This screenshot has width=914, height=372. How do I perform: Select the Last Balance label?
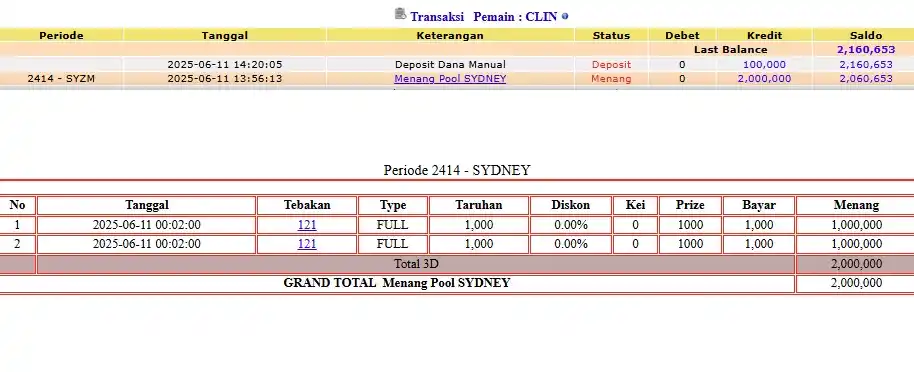coord(730,50)
